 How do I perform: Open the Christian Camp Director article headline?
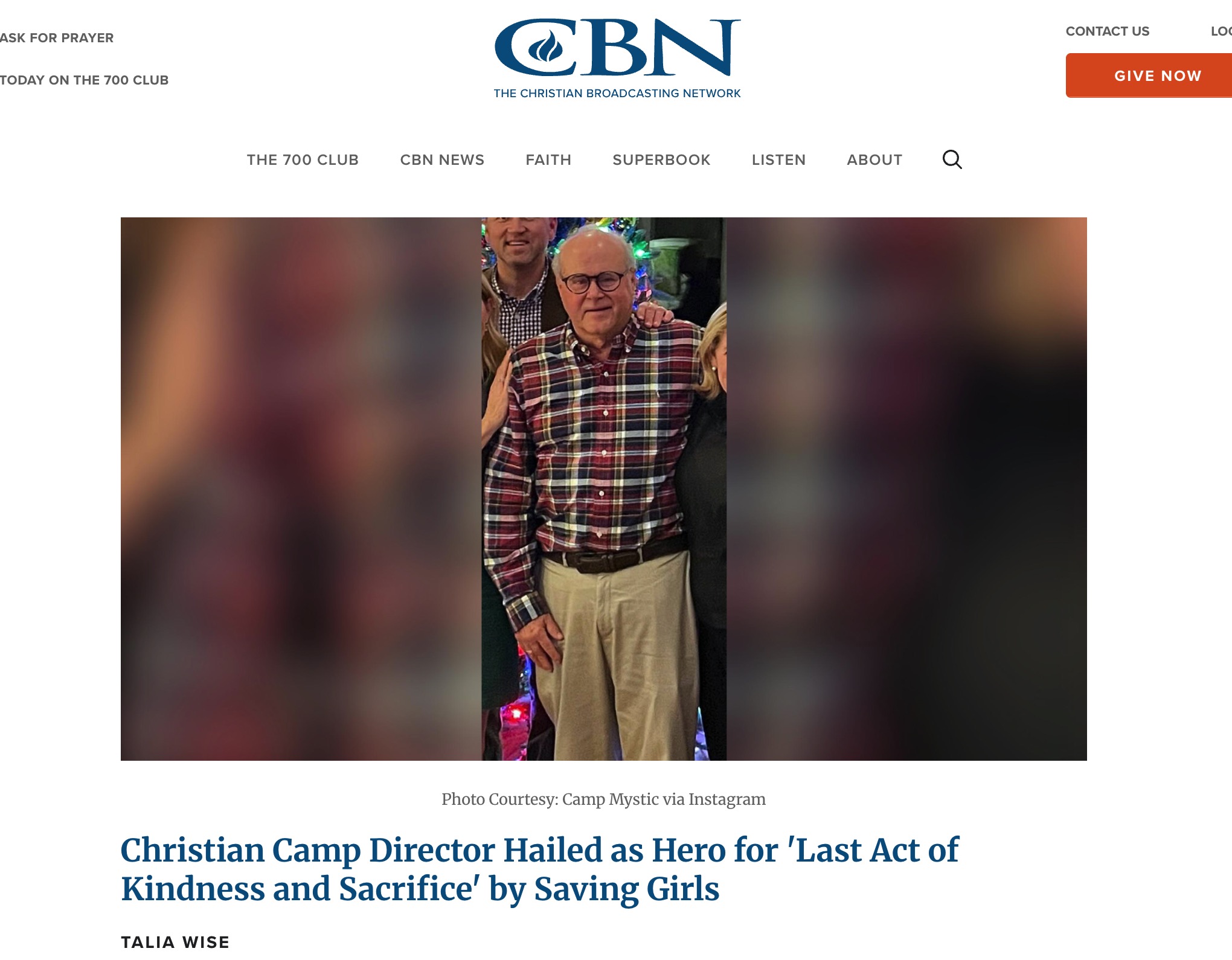tap(540, 869)
